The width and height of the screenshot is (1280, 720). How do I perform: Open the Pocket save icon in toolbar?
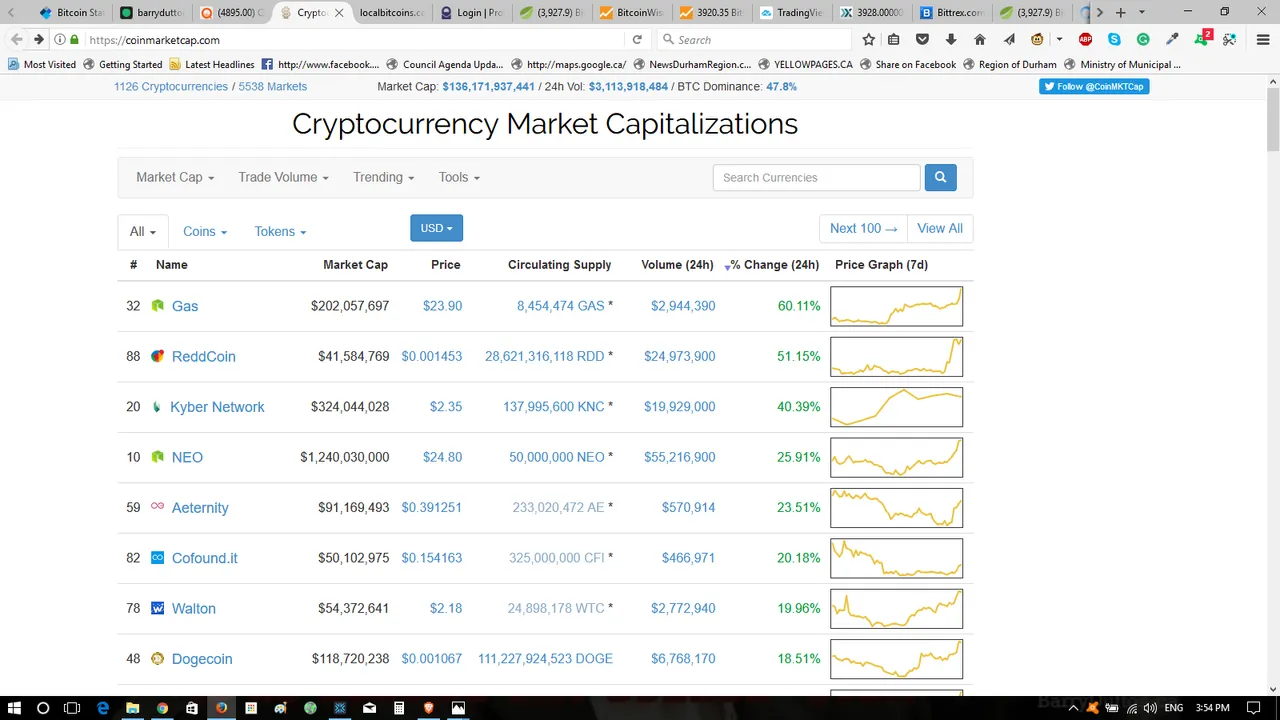click(922, 40)
